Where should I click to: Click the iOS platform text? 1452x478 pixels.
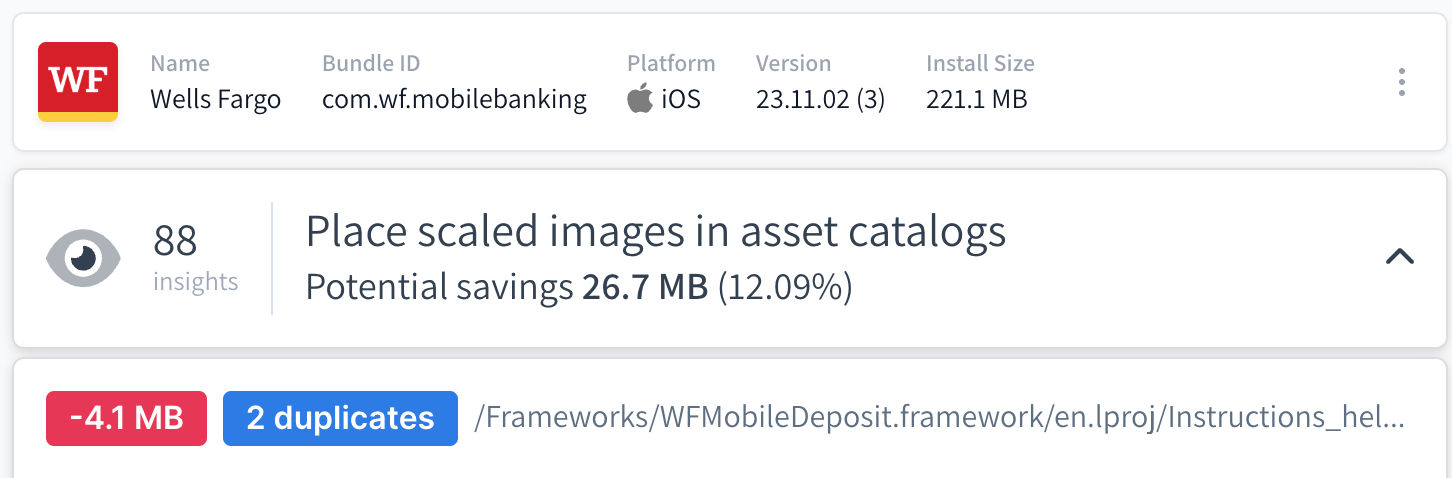[681, 99]
